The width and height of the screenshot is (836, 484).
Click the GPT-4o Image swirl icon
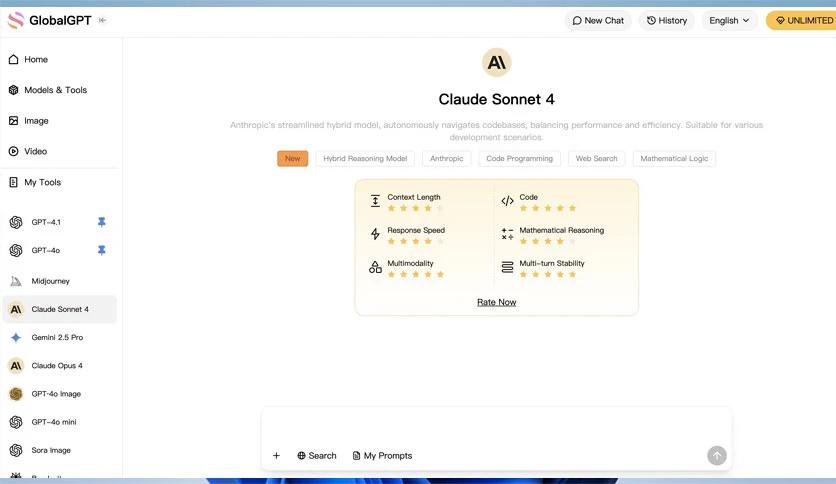[x=16, y=394]
